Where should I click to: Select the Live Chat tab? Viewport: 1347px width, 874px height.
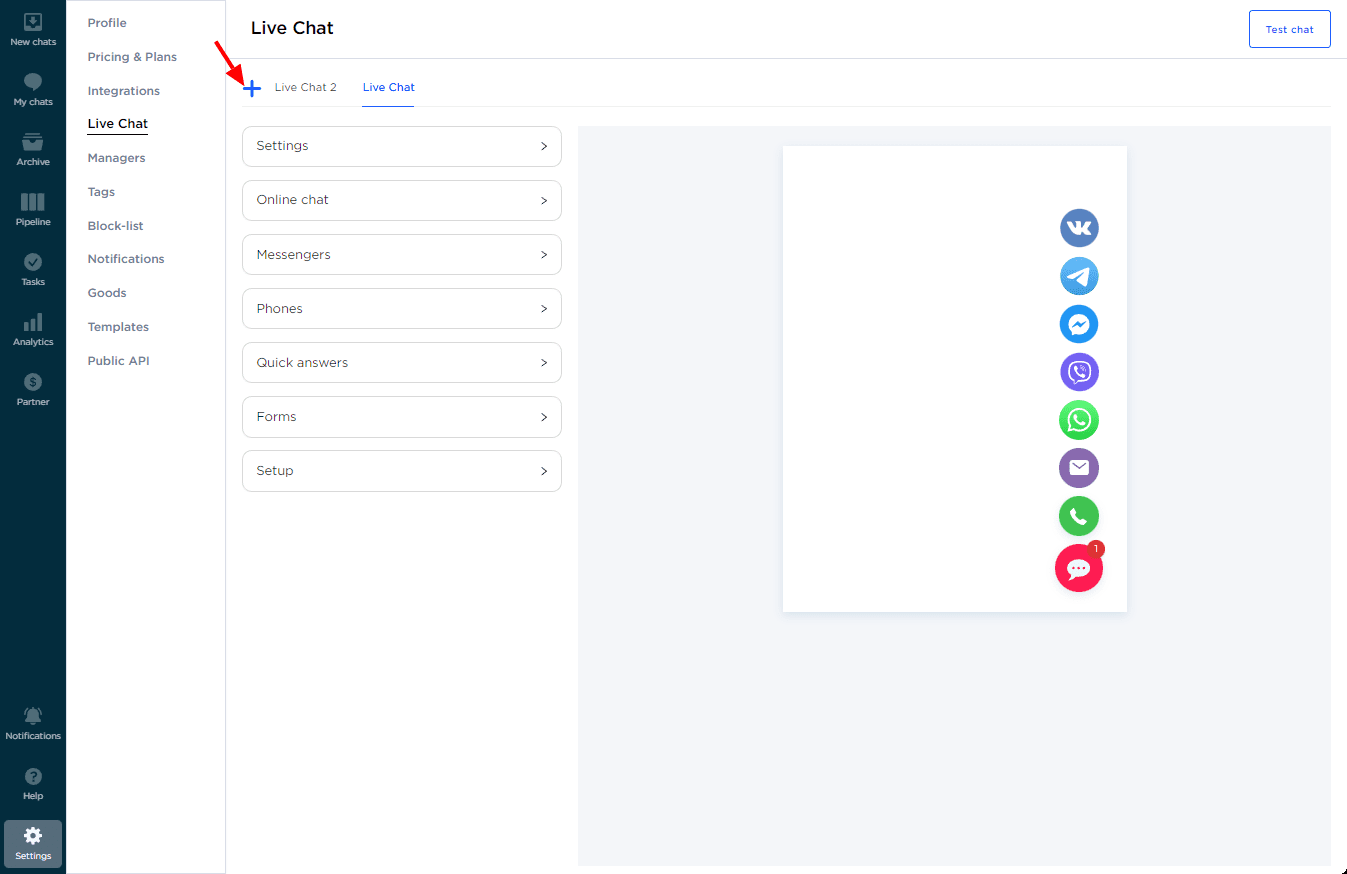(x=388, y=88)
